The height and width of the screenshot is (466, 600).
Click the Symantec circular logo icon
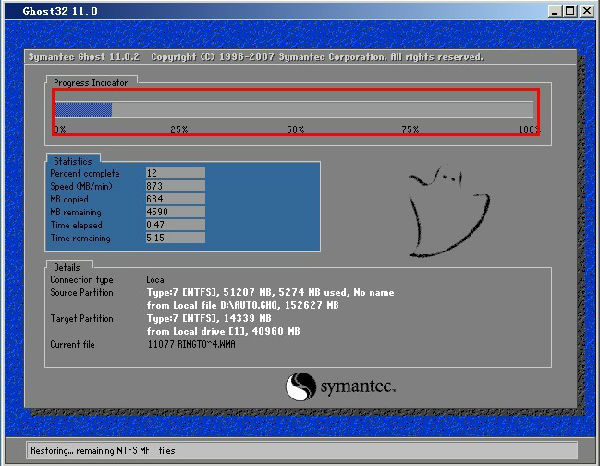(x=302, y=386)
